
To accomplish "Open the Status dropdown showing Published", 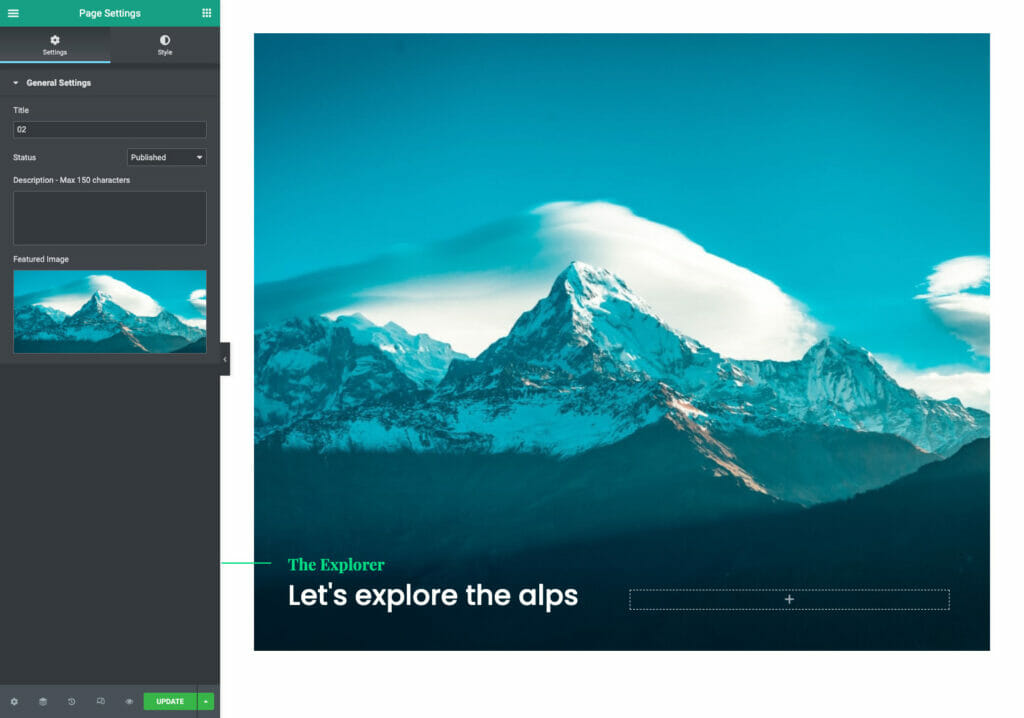I will point(166,157).
